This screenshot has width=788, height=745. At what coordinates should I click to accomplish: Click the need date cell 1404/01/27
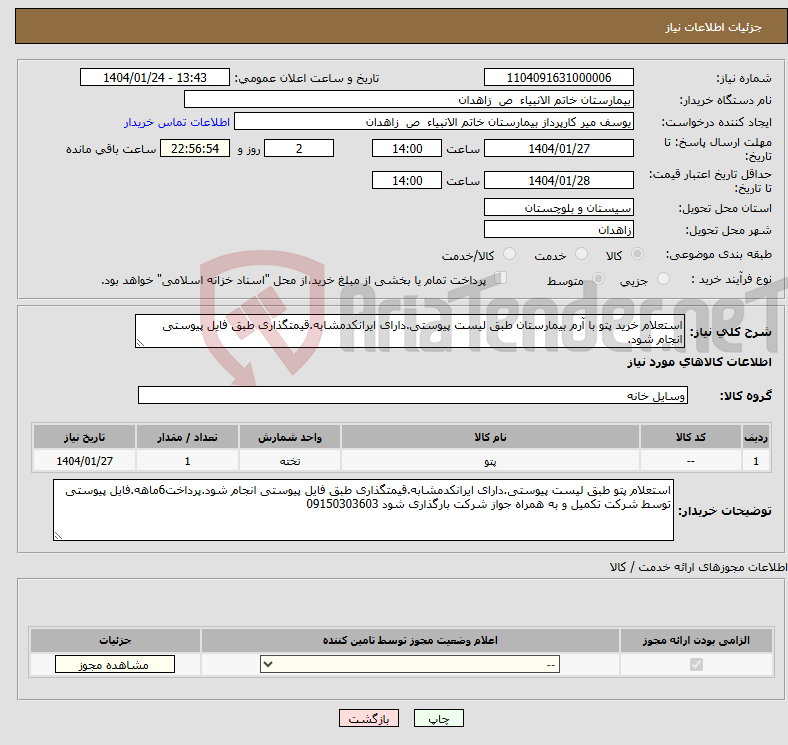(x=84, y=460)
